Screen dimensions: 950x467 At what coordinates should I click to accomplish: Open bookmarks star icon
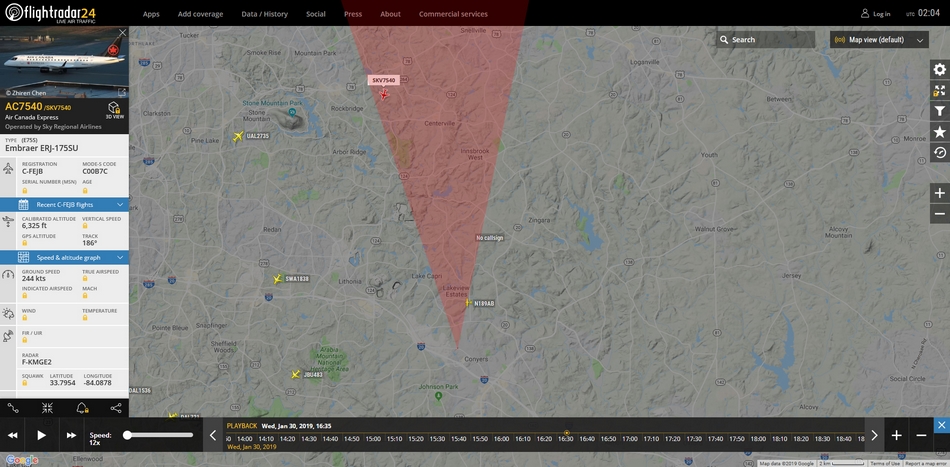click(x=940, y=131)
